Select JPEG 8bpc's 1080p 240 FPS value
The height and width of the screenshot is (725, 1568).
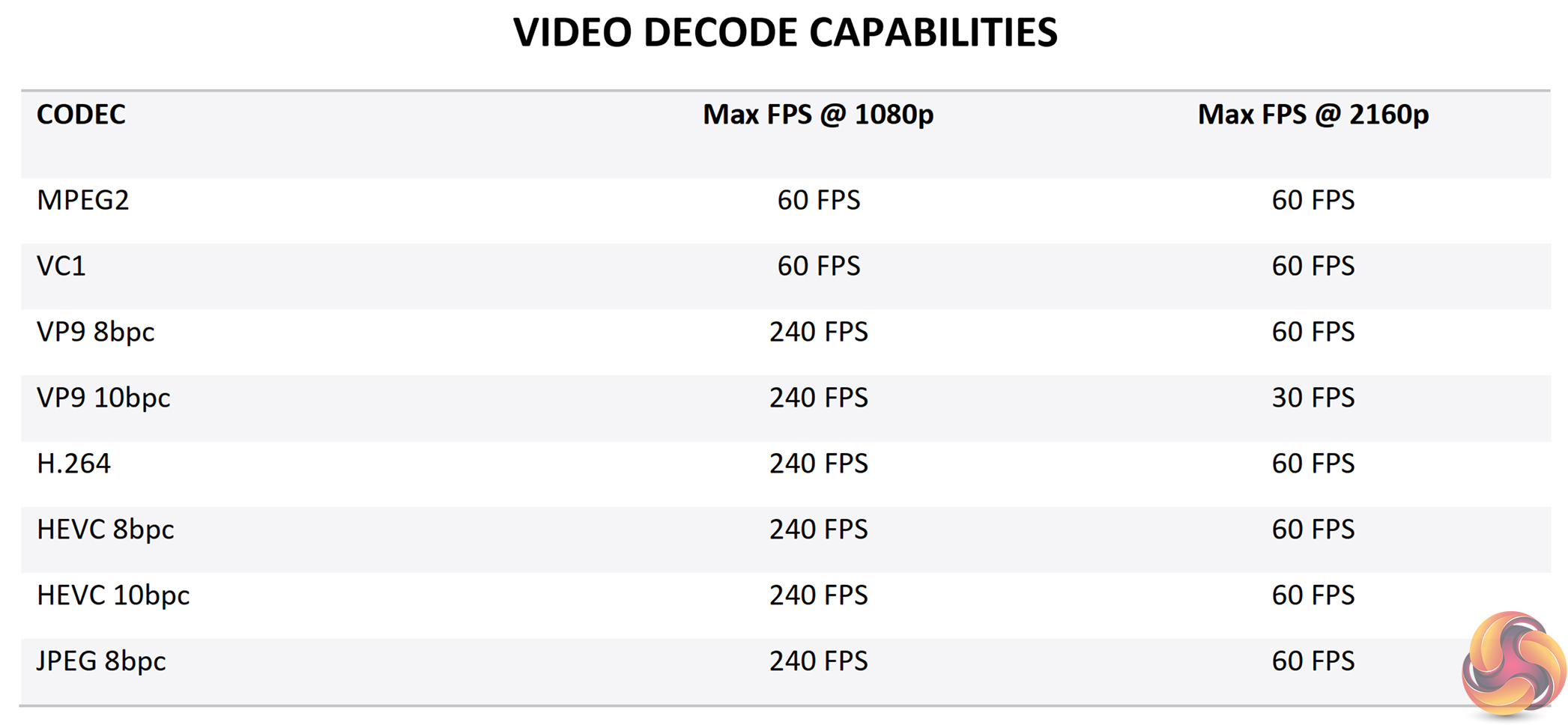click(x=818, y=661)
